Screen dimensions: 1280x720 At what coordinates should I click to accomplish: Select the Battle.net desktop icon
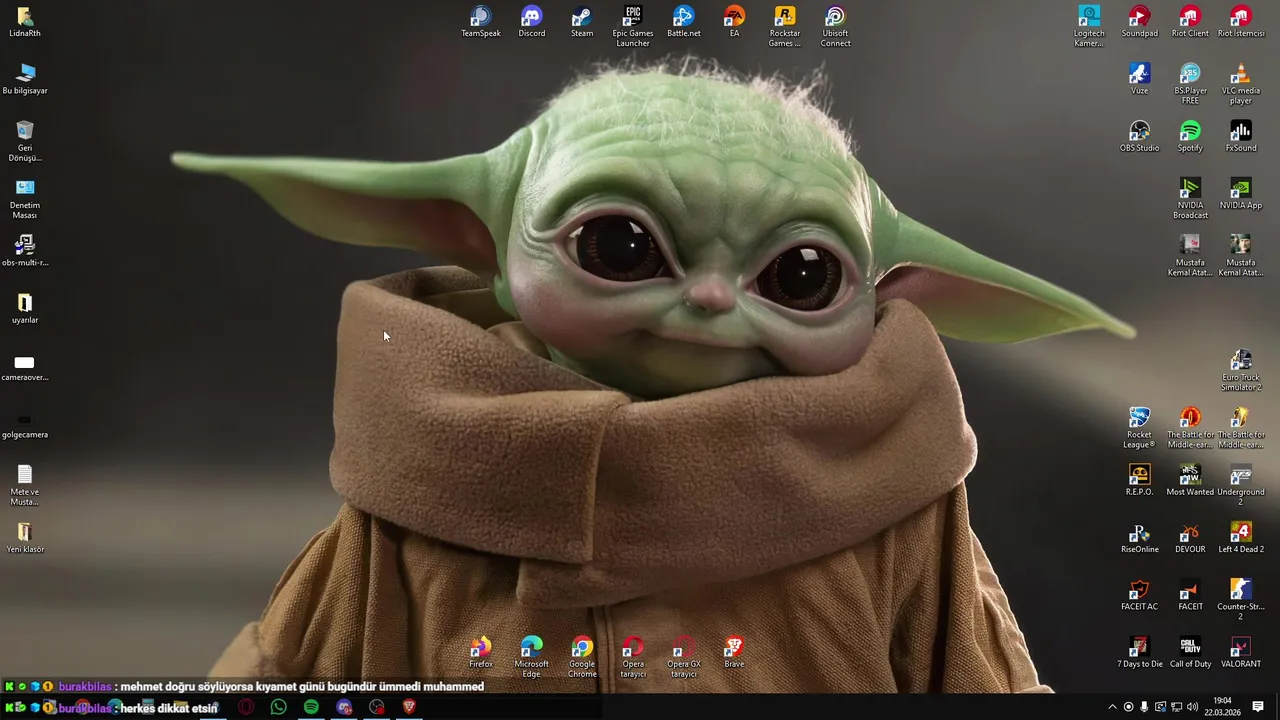684,22
